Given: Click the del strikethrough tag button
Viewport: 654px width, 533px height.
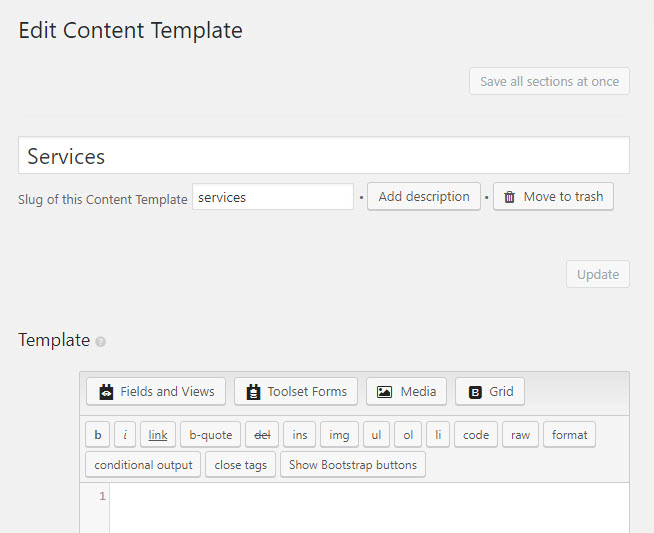Looking at the screenshot, I should 262,435.
